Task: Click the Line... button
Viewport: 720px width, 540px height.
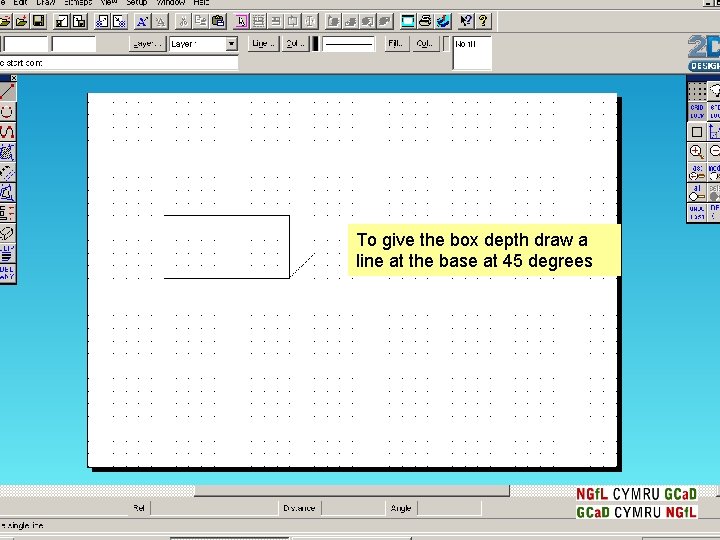Action: pos(264,44)
